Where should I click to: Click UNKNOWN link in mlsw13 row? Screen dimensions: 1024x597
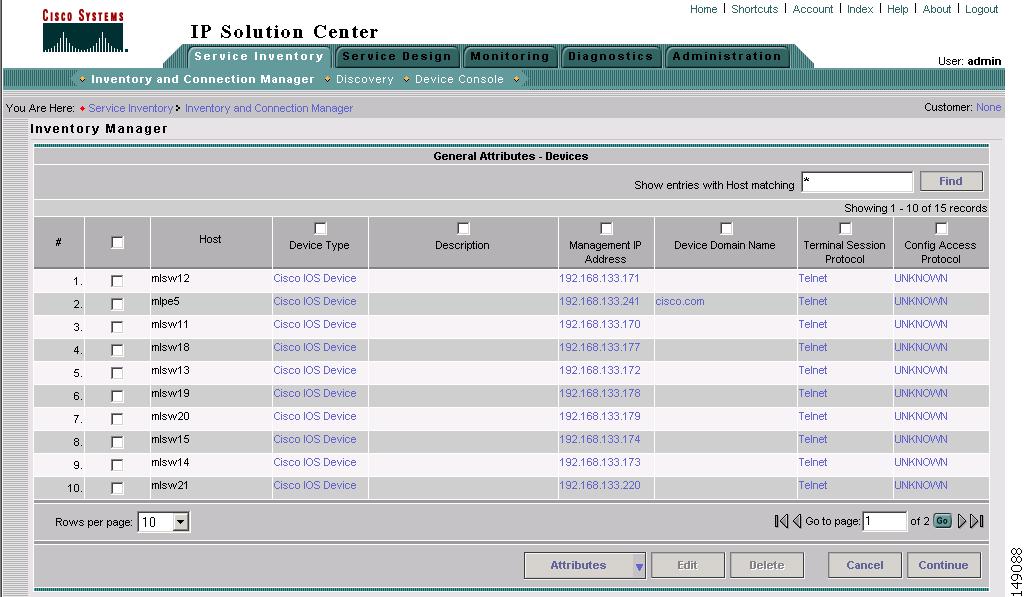point(921,370)
